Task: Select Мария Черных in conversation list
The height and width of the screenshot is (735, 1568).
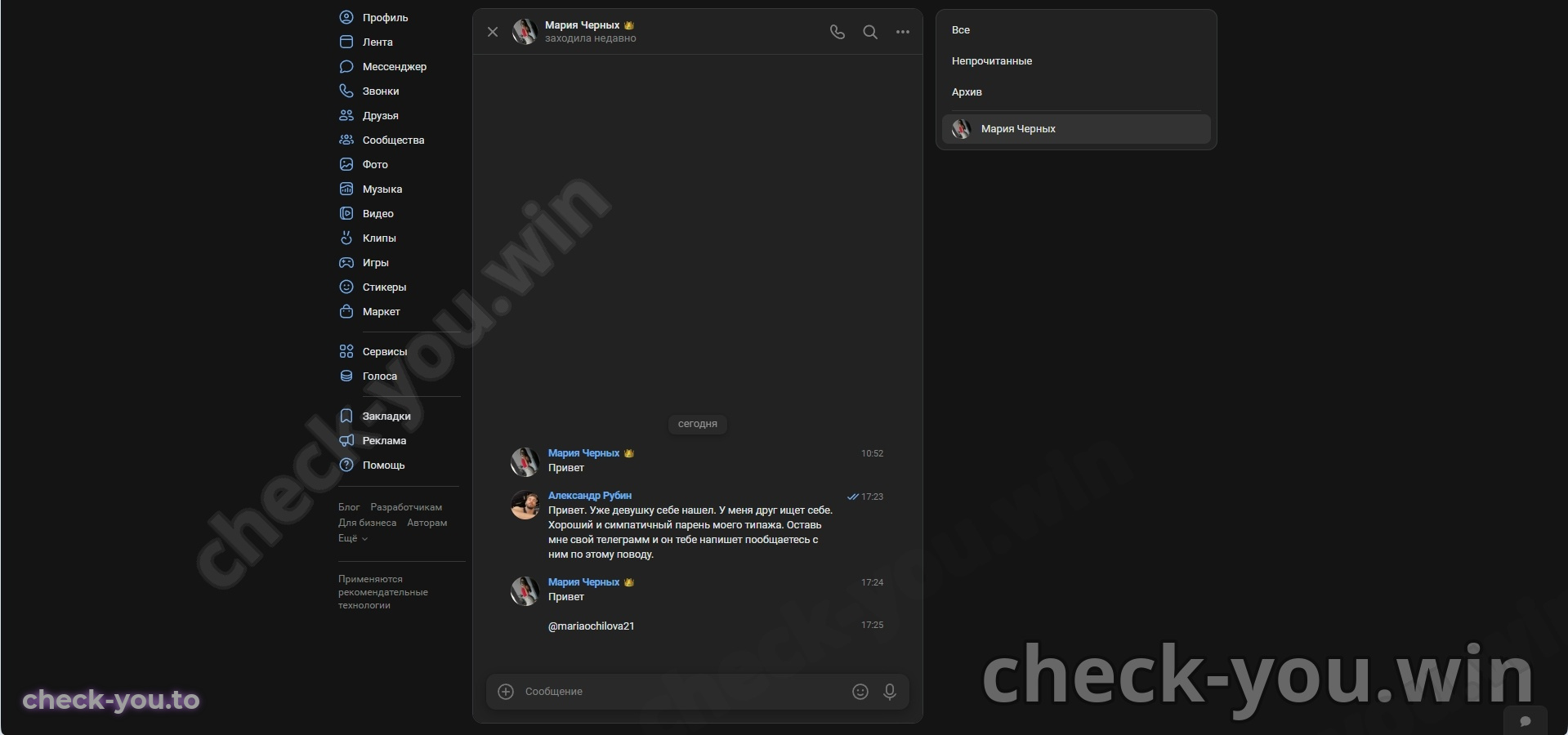Action: (x=1076, y=129)
